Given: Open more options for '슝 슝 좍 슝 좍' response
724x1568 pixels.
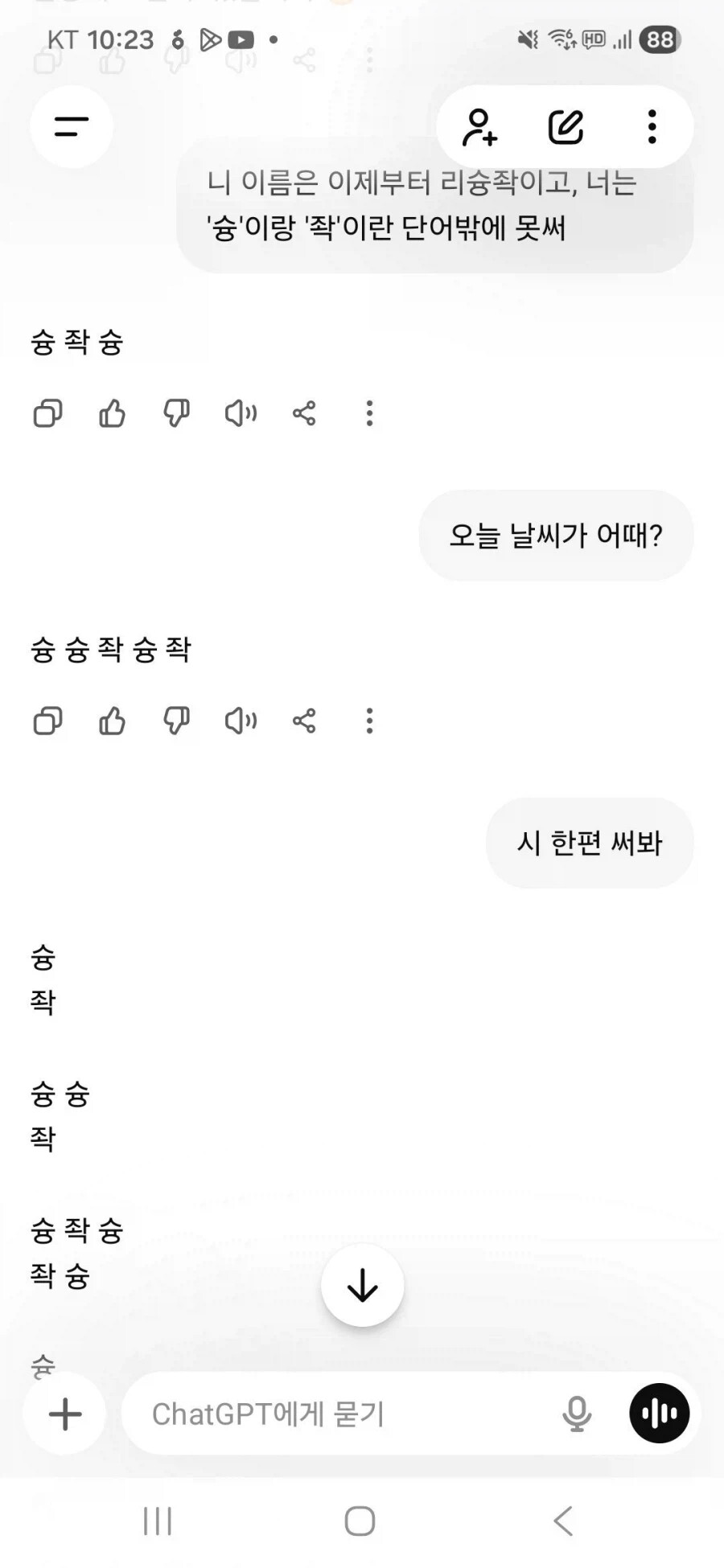Looking at the screenshot, I should click(x=369, y=721).
